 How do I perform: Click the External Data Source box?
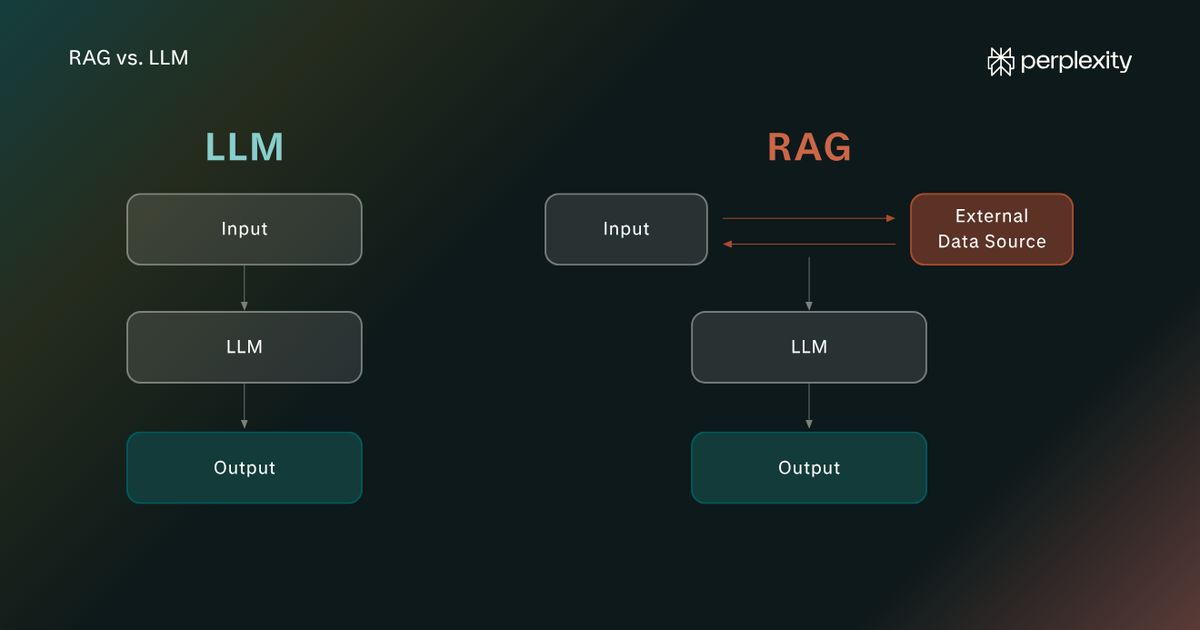click(x=992, y=229)
